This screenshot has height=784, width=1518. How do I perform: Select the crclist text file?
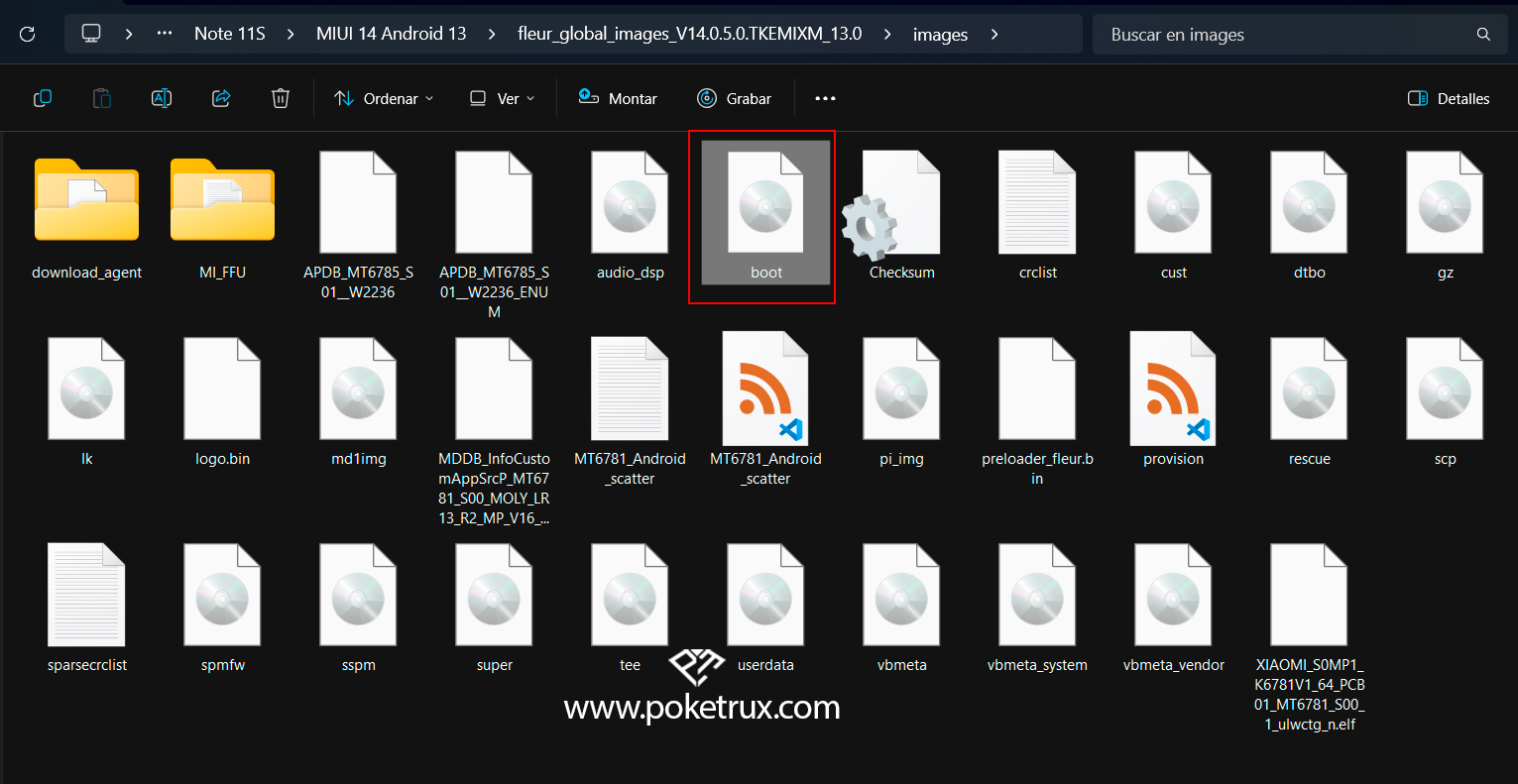coord(1037,218)
